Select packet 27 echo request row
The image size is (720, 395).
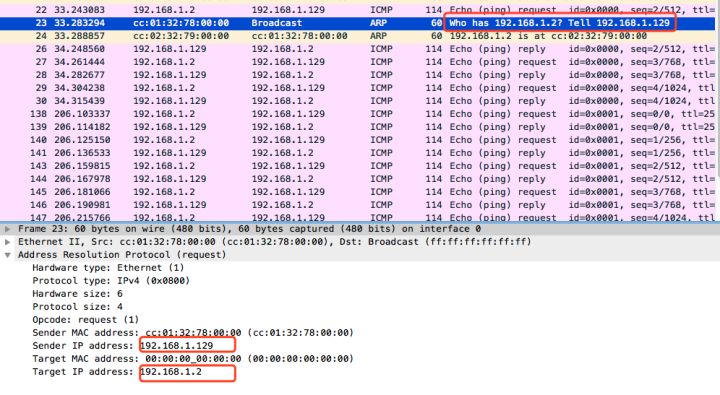pyautogui.click(x=358, y=62)
